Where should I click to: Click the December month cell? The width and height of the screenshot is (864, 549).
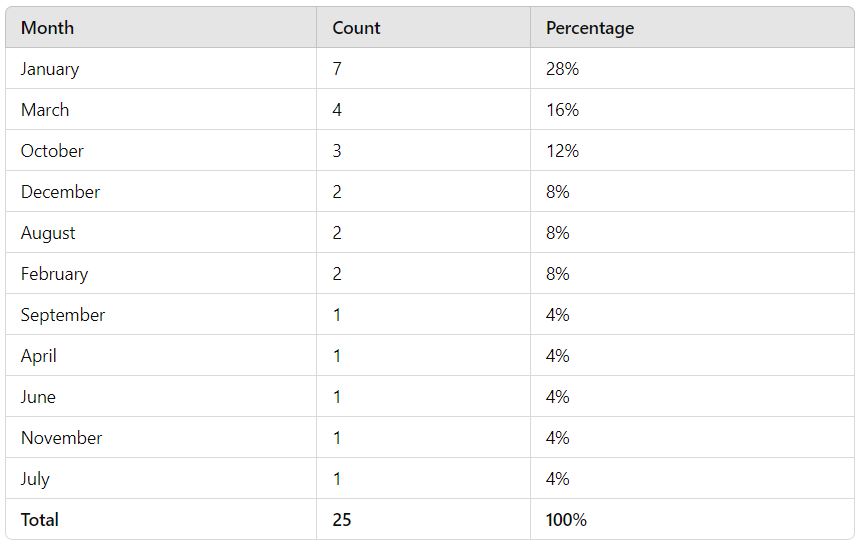[61, 192]
